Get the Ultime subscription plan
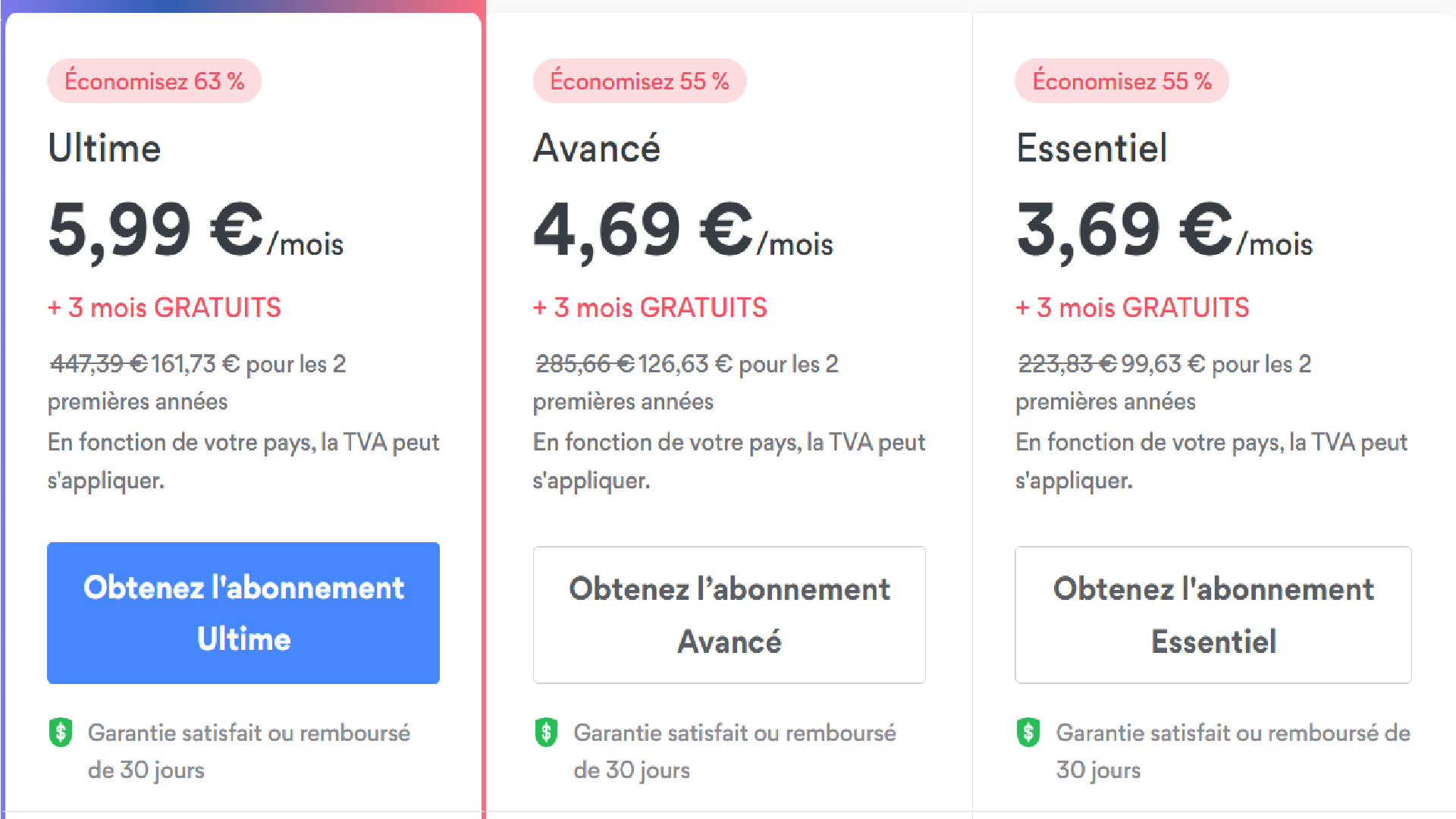The width and height of the screenshot is (1456, 819). [x=243, y=613]
